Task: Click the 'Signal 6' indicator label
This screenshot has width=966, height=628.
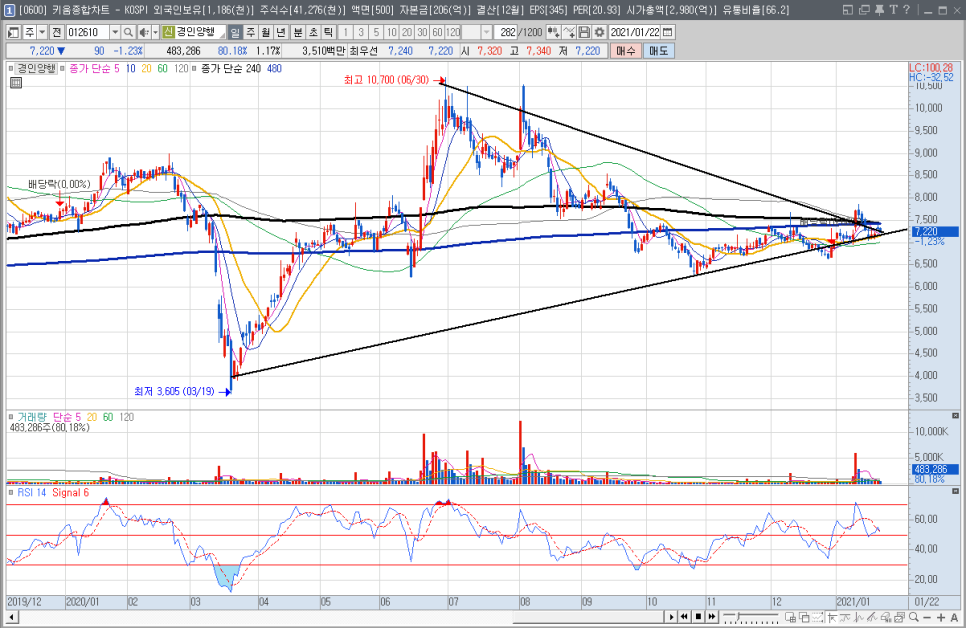Action: coord(70,492)
